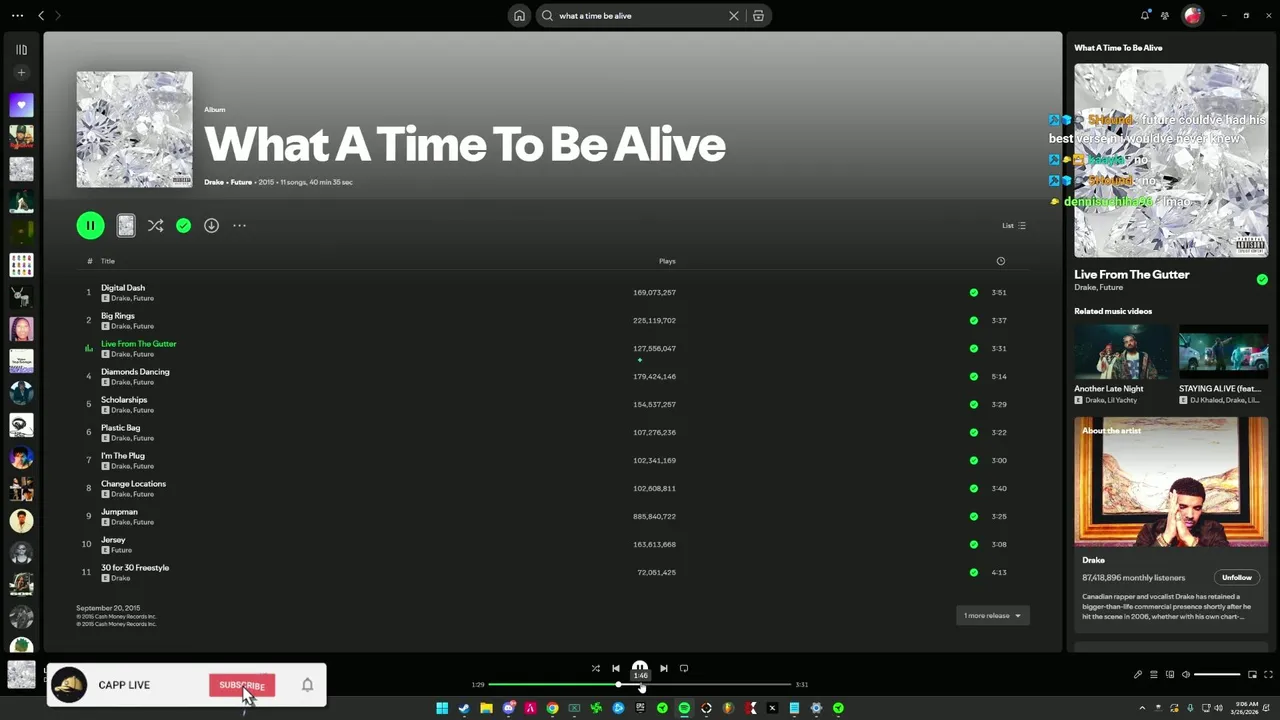1280x720 pixels.
Task: Change view using the List dropdown
Action: (1014, 226)
